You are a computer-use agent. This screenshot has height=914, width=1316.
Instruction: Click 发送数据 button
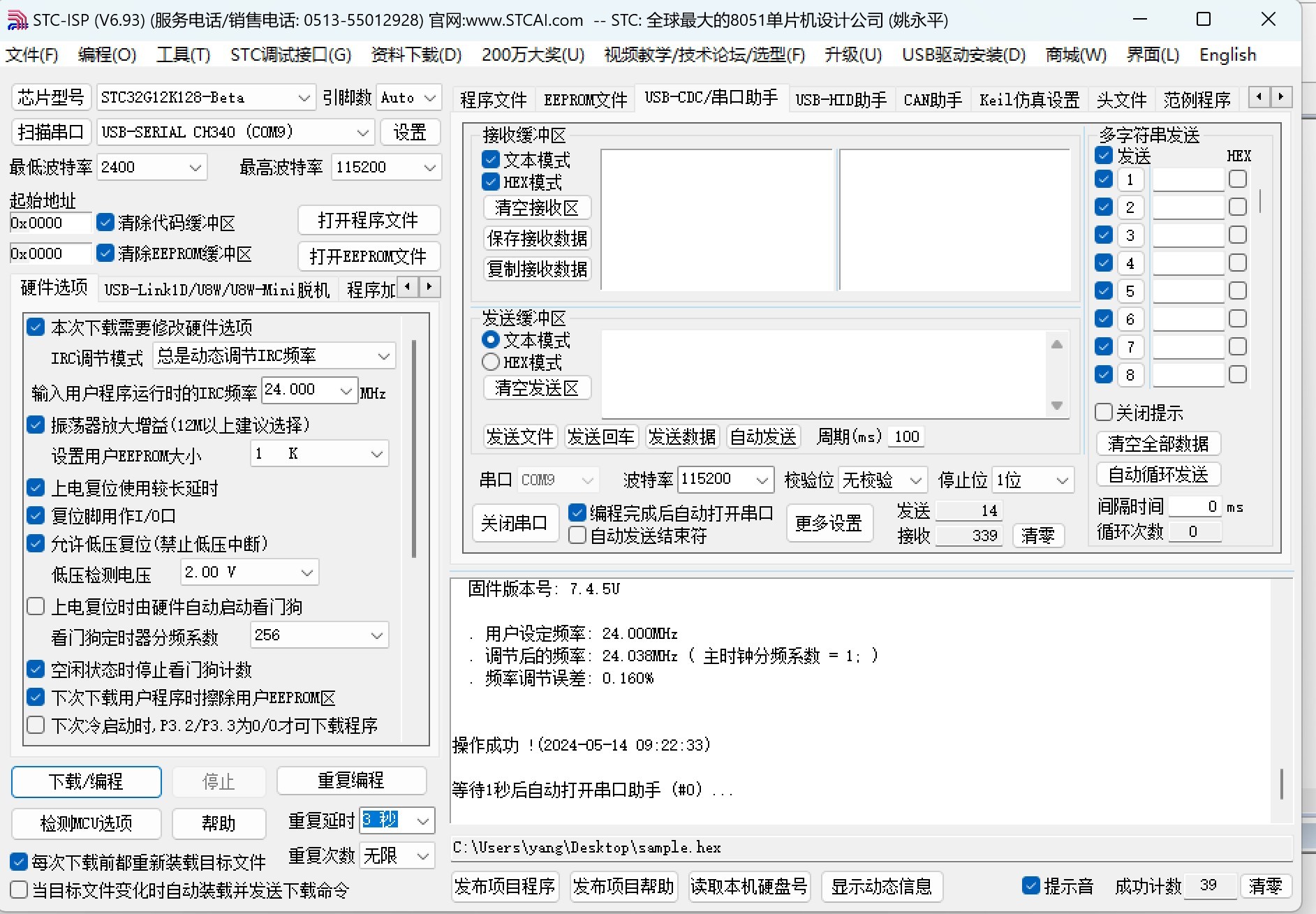tap(682, 437)
